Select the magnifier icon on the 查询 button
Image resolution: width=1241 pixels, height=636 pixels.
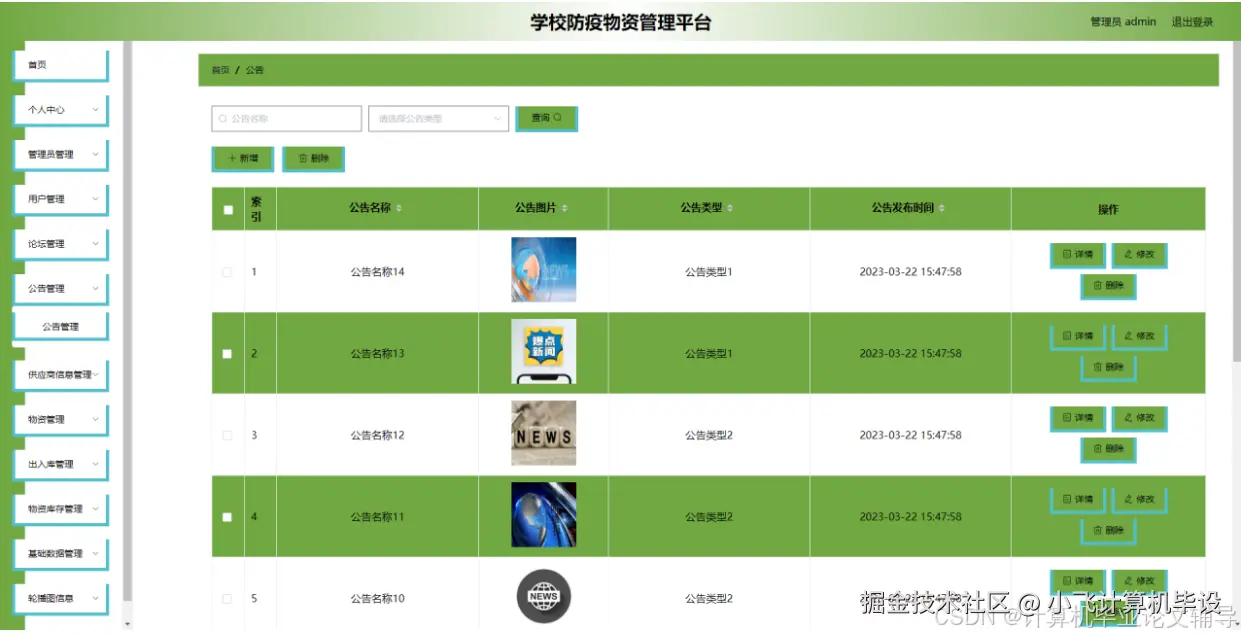tap(556, 118)
